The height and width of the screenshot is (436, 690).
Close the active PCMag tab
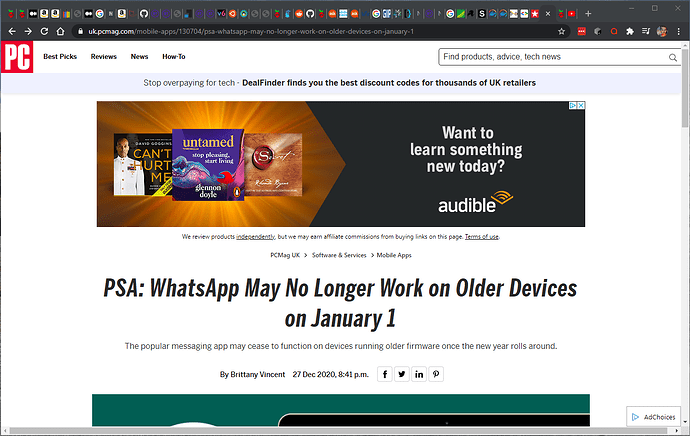[x=548, y=14]
